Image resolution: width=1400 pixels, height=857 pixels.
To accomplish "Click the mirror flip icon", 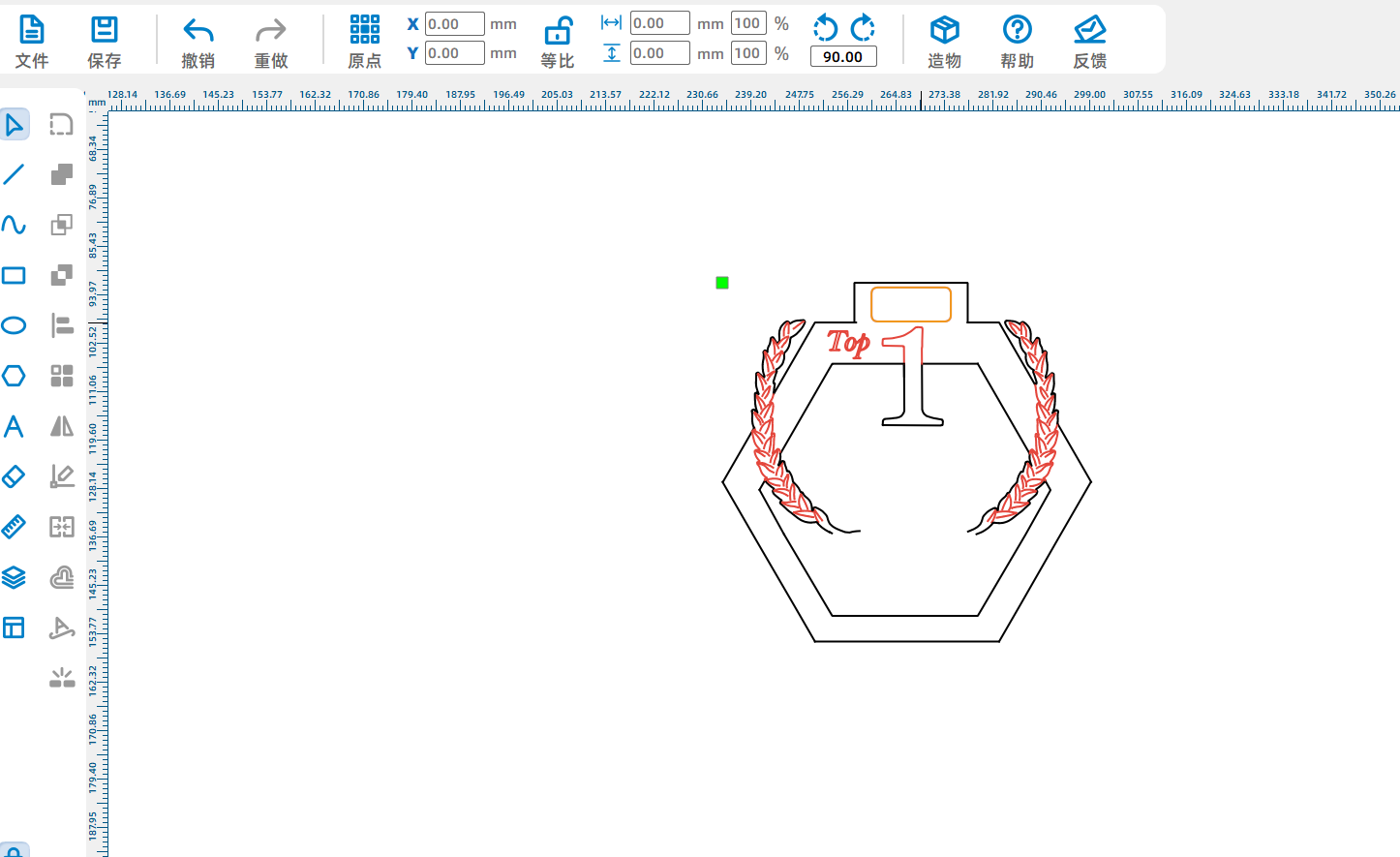I will coord(62,426).
